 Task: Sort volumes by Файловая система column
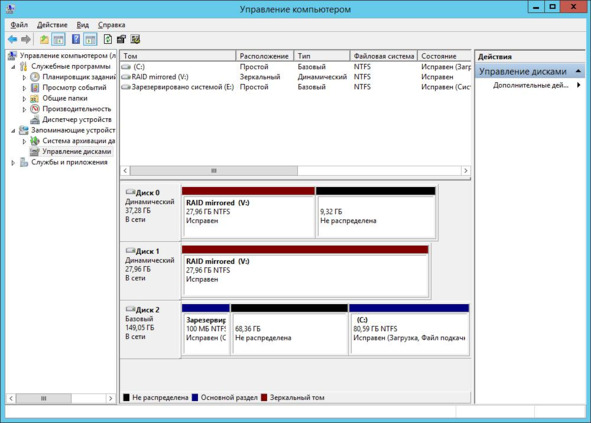tap(384, 56)
